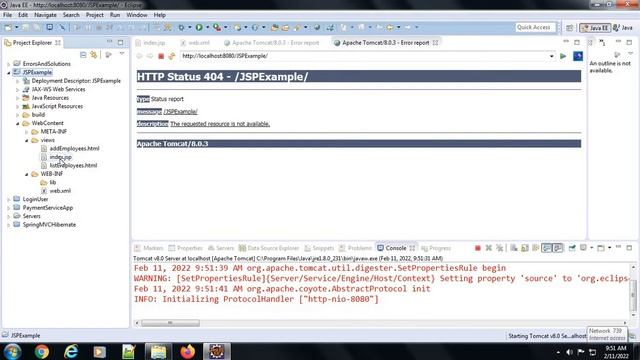Select web.xml under WEB-INF
The image size is (640, 360).
[x=60, y=191]
